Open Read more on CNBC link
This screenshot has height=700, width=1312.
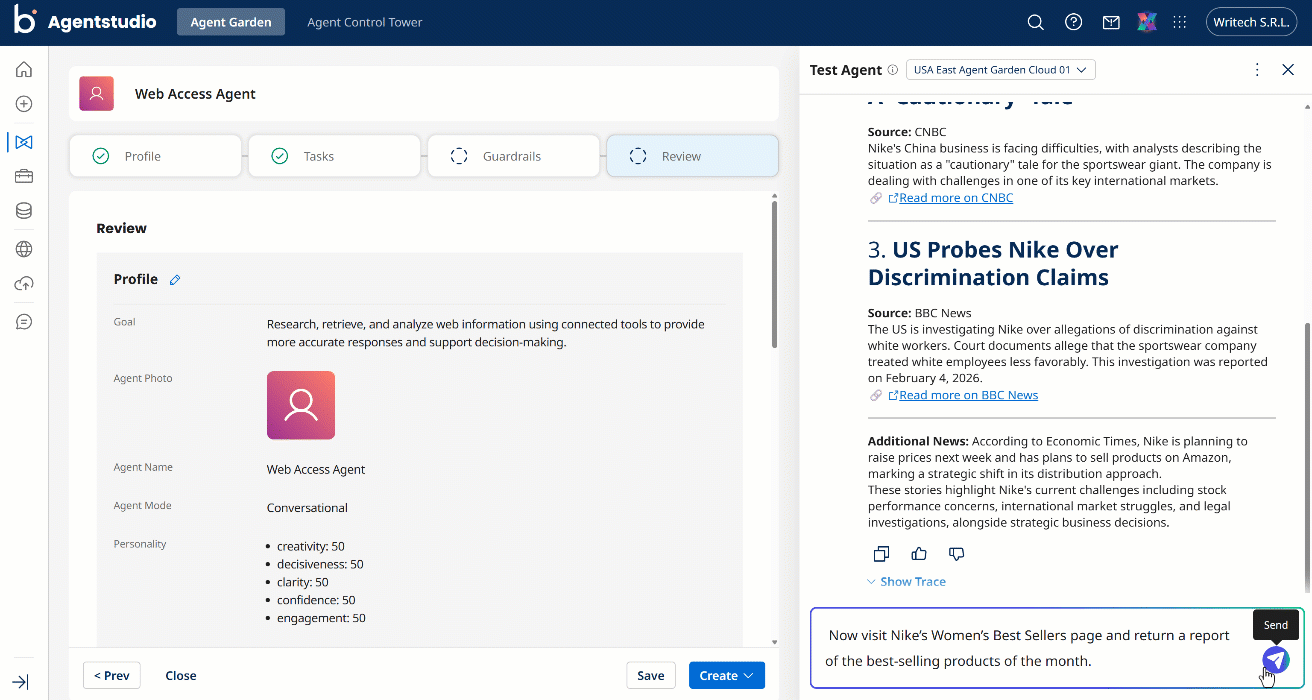click(x=956, y=198)
